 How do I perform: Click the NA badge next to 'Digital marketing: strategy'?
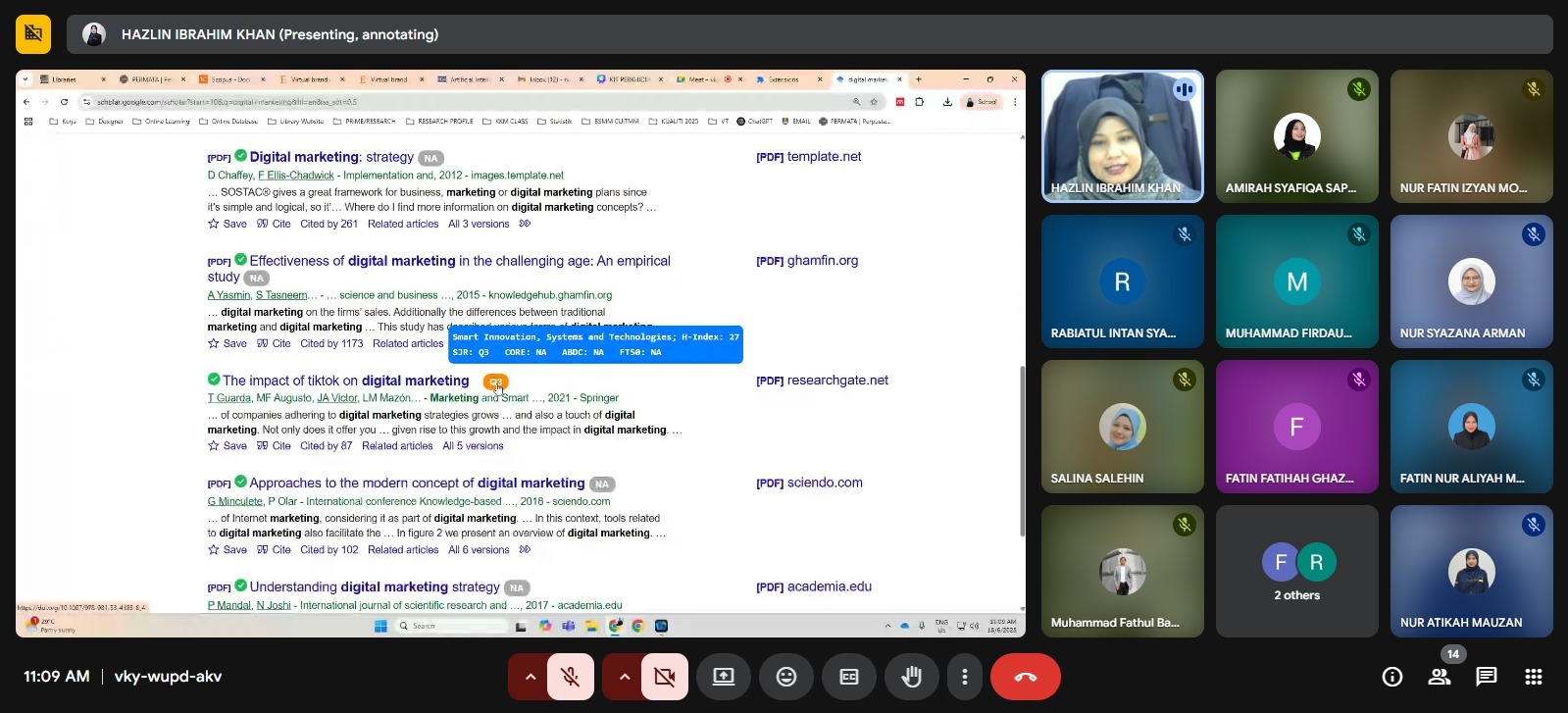431,158
